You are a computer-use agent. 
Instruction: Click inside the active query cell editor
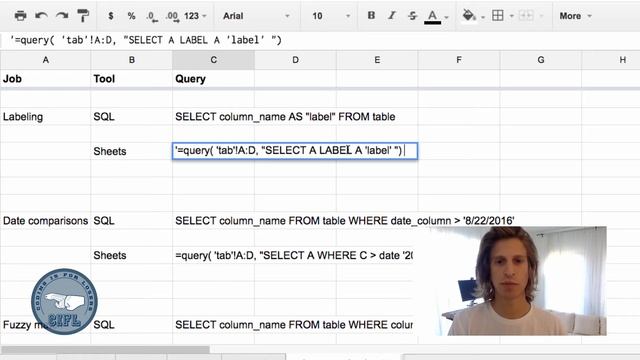tap(295, 151)
